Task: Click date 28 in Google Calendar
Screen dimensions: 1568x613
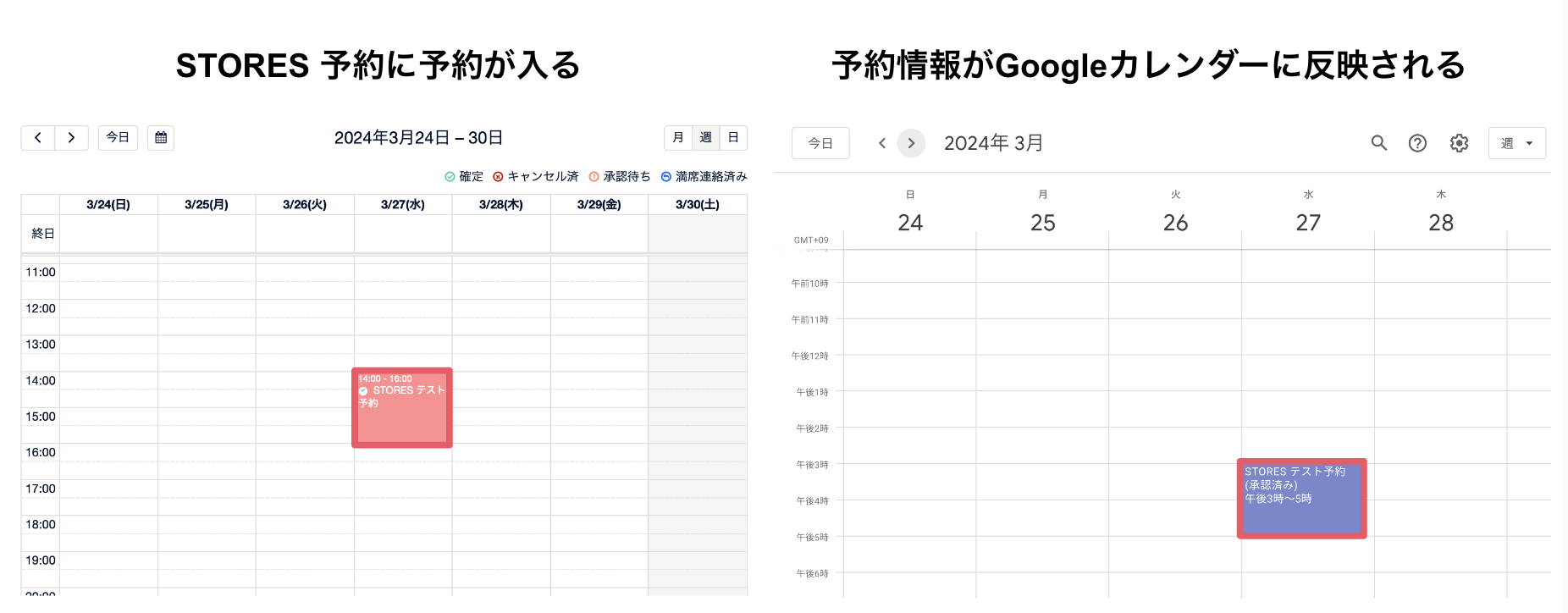Action: 1441,223
